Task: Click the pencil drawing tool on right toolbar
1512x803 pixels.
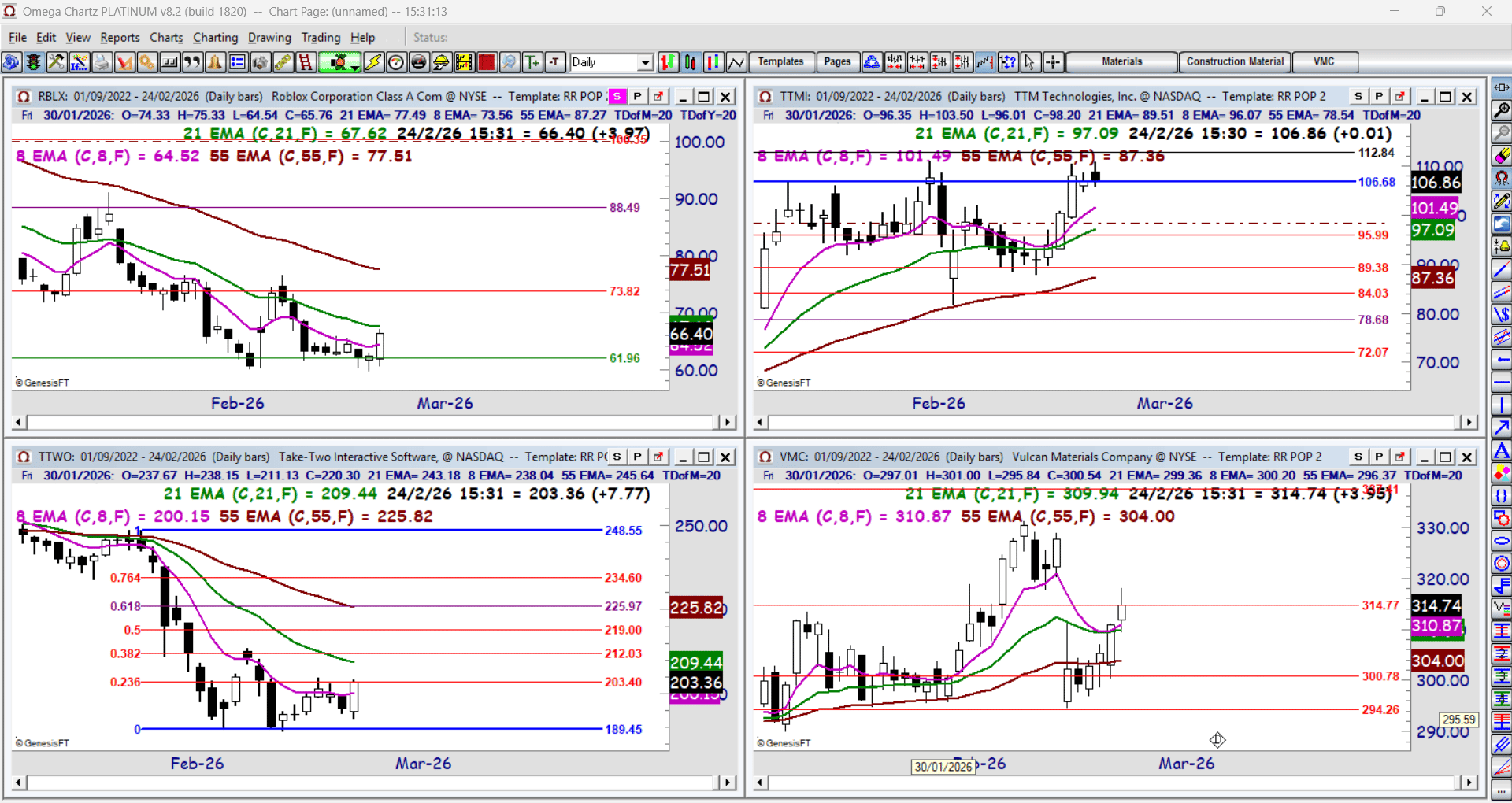Action: click(x=1502, y=202)
